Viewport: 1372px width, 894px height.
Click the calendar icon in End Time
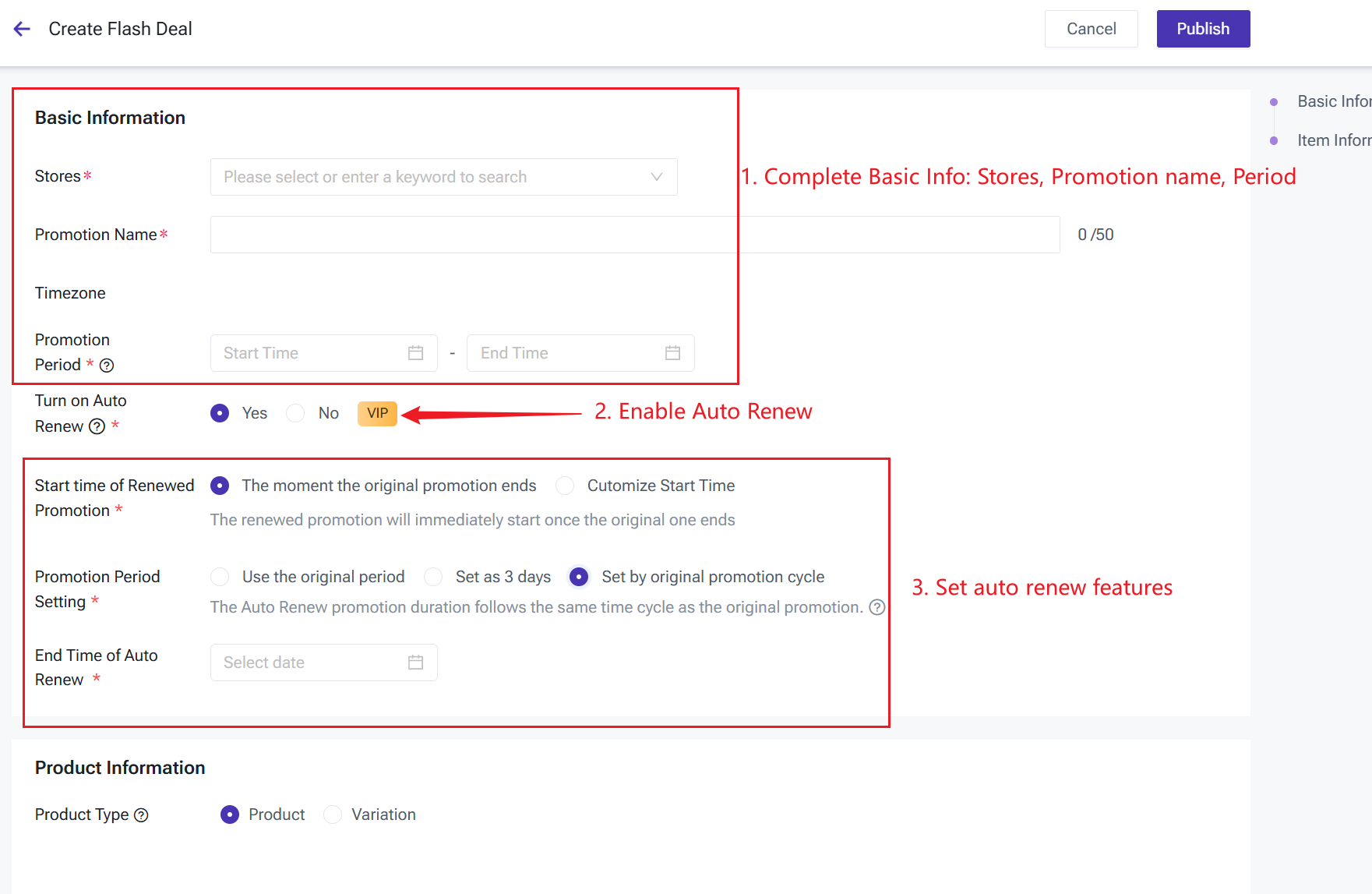672,353
